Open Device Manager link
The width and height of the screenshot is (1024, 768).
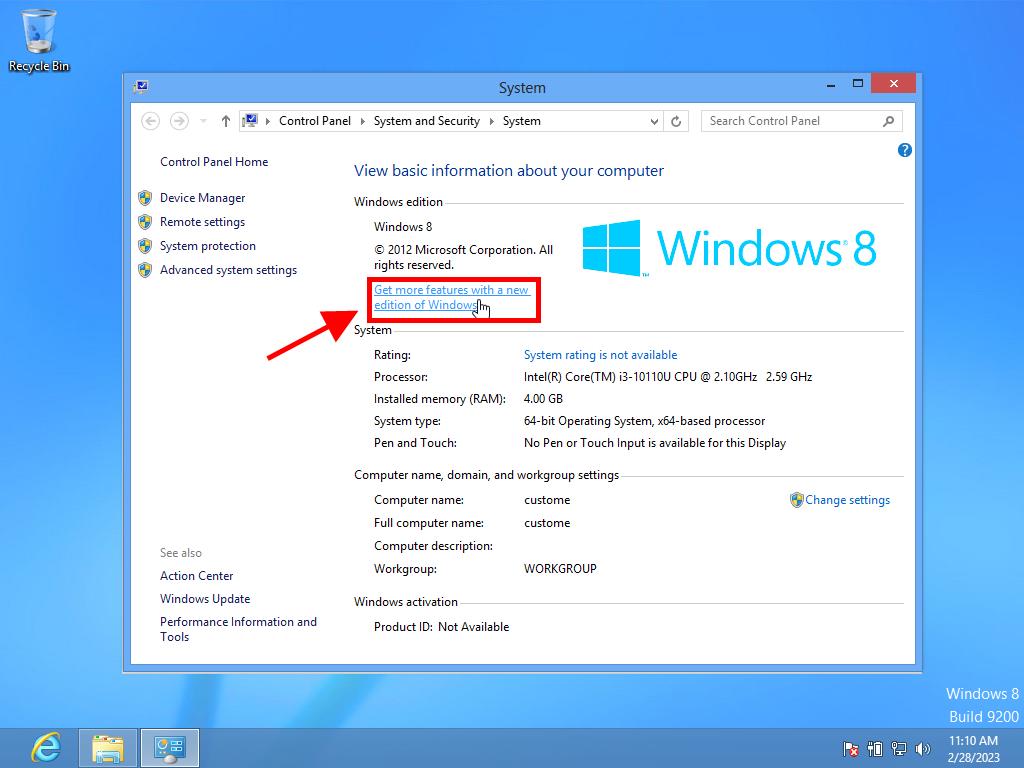click(202, 198)
